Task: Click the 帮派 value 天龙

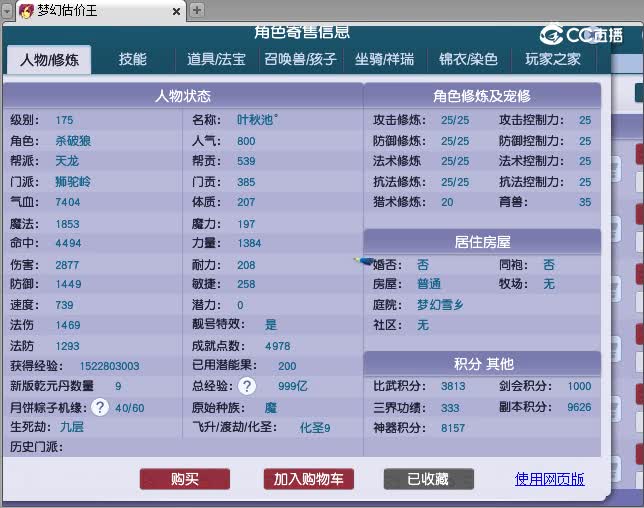Action: (x=67, y=161)
